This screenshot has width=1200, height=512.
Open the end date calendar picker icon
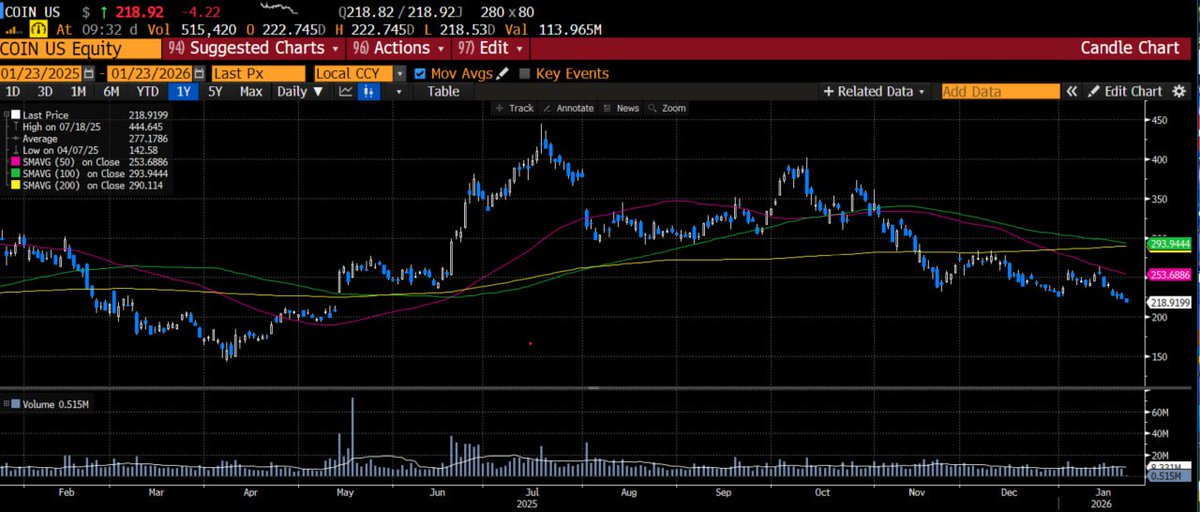[x=201, y=73]
